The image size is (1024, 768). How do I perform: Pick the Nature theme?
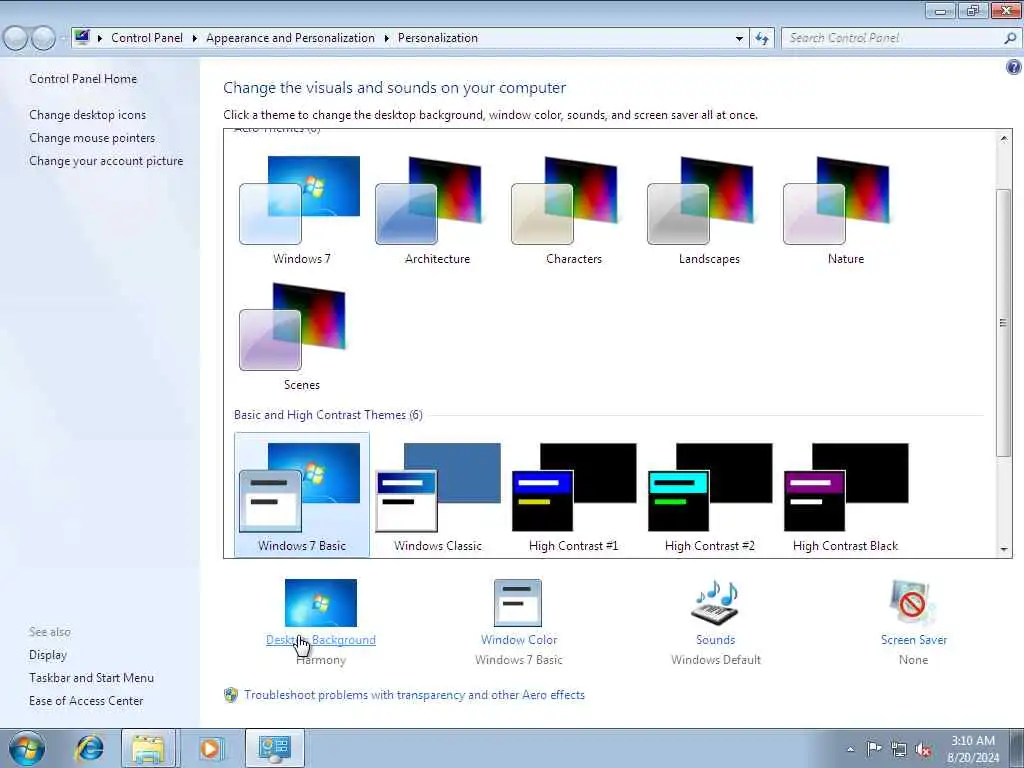tap(845, 210)
